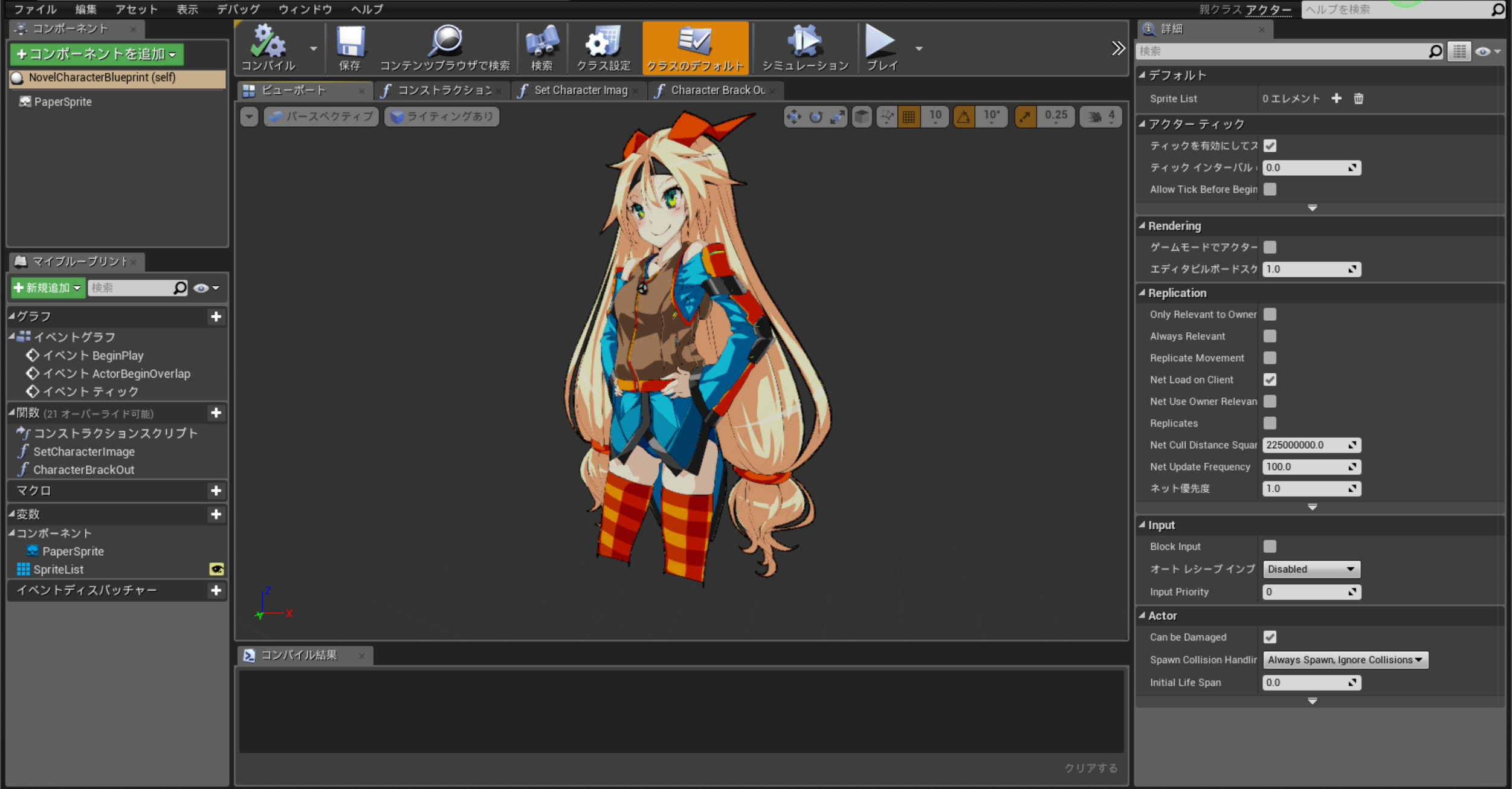This screenshot has height=789, width=1512.
Task: Expand the toolbar overflow double-arrow
Action: 1118,48
